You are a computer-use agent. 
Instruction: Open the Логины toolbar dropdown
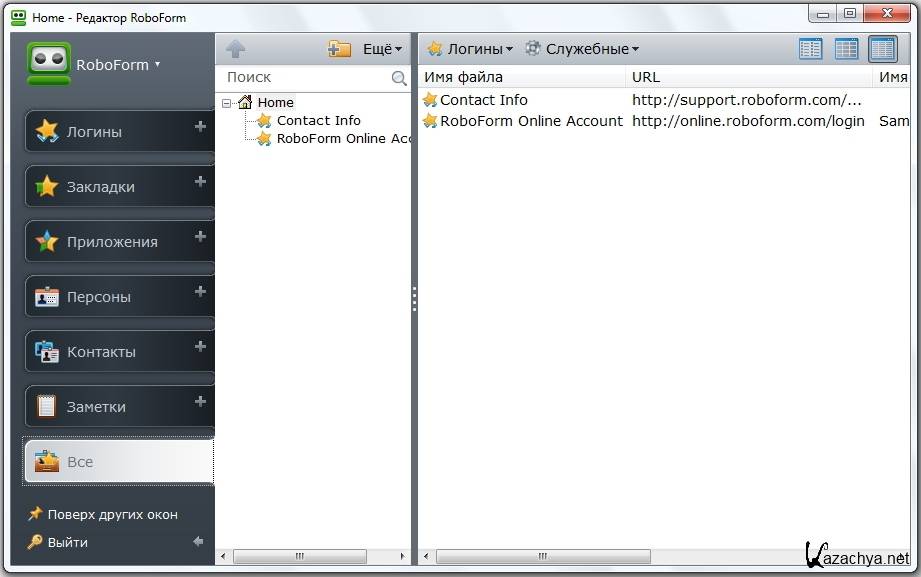click(470, 49)
